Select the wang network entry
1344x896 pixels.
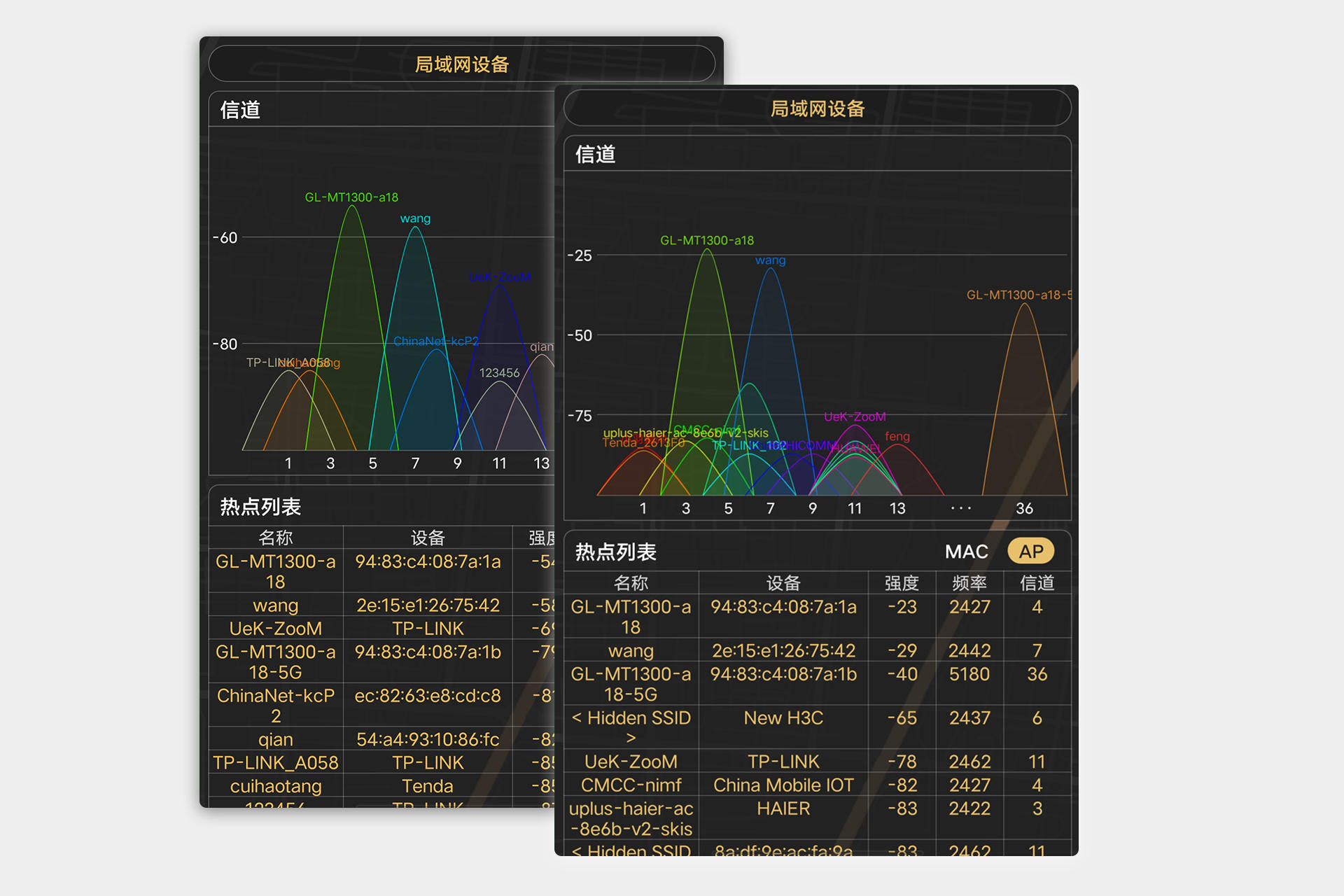(631, 650)
